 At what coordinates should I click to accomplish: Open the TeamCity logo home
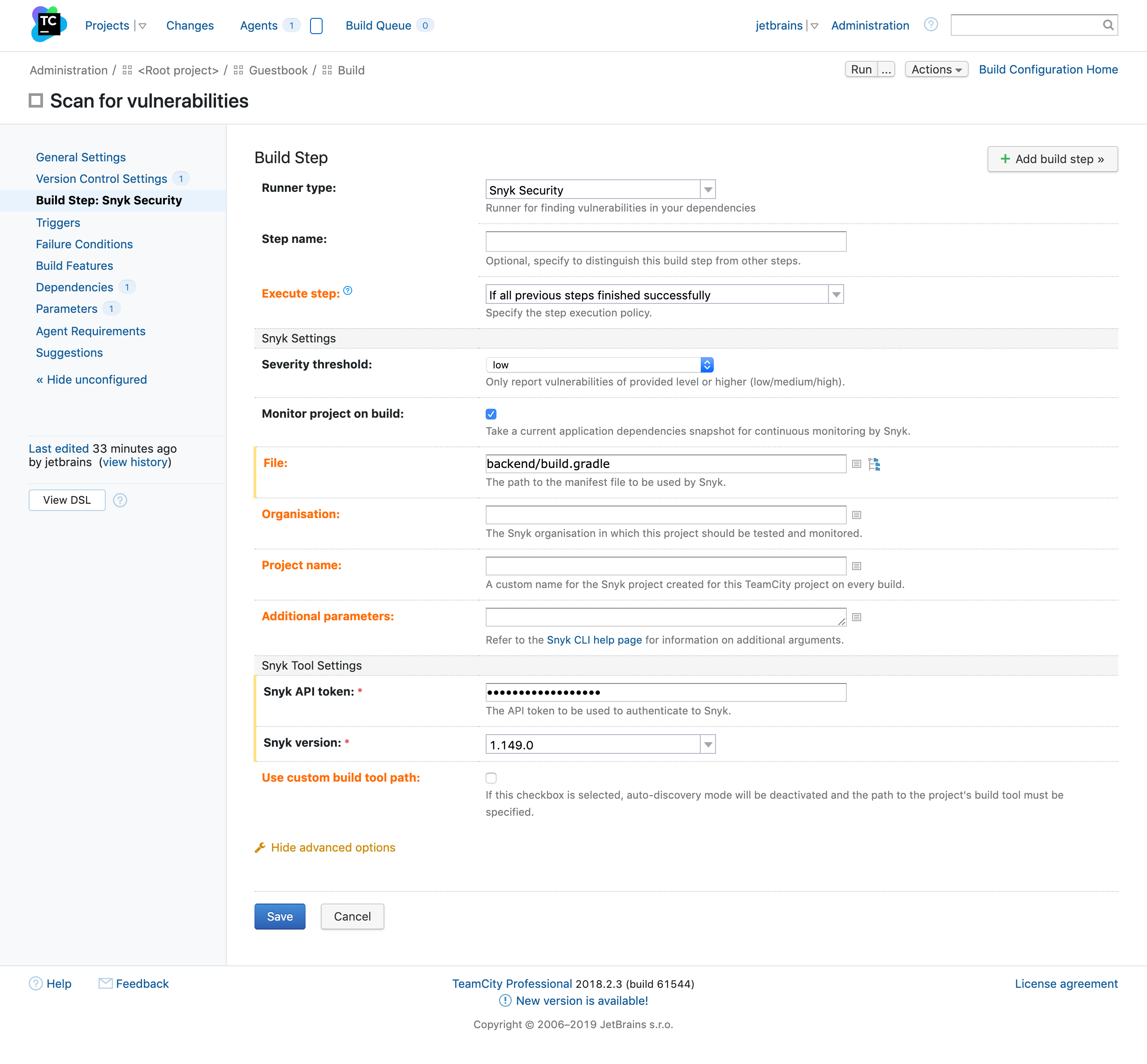click(x=49, y=24)
